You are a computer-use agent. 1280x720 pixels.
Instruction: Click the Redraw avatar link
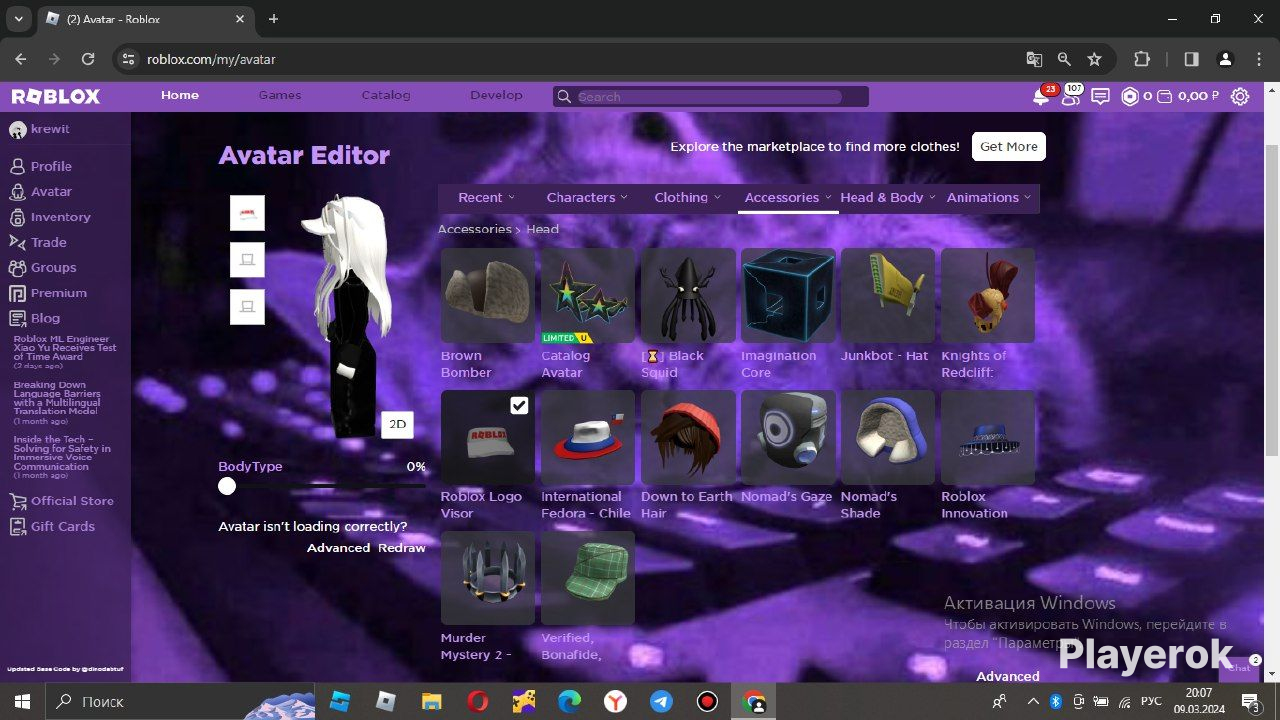pos(401,548)
